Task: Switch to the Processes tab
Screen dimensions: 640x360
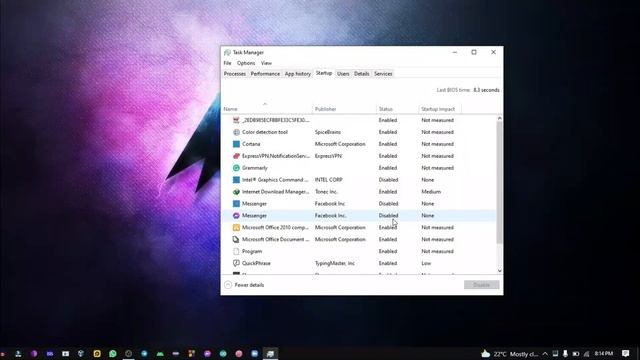Action: coord(235,74)
